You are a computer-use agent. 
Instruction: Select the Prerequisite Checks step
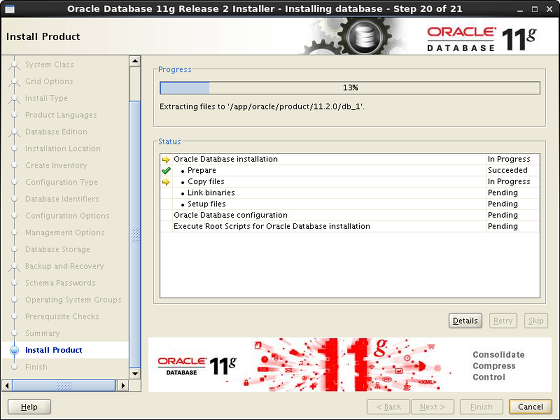click(x=62, y=316)
